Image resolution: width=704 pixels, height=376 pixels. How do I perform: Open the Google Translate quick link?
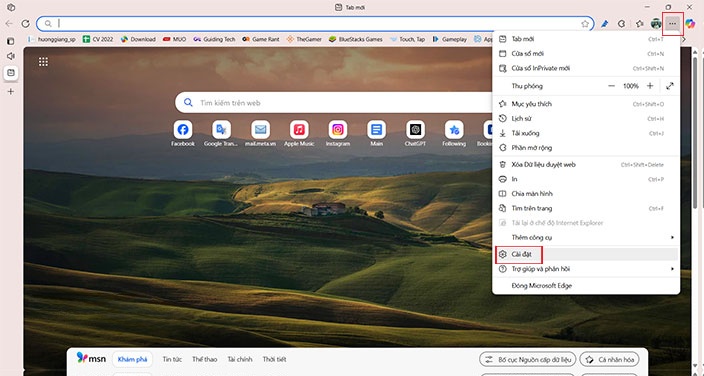click(x=221, y=133)
